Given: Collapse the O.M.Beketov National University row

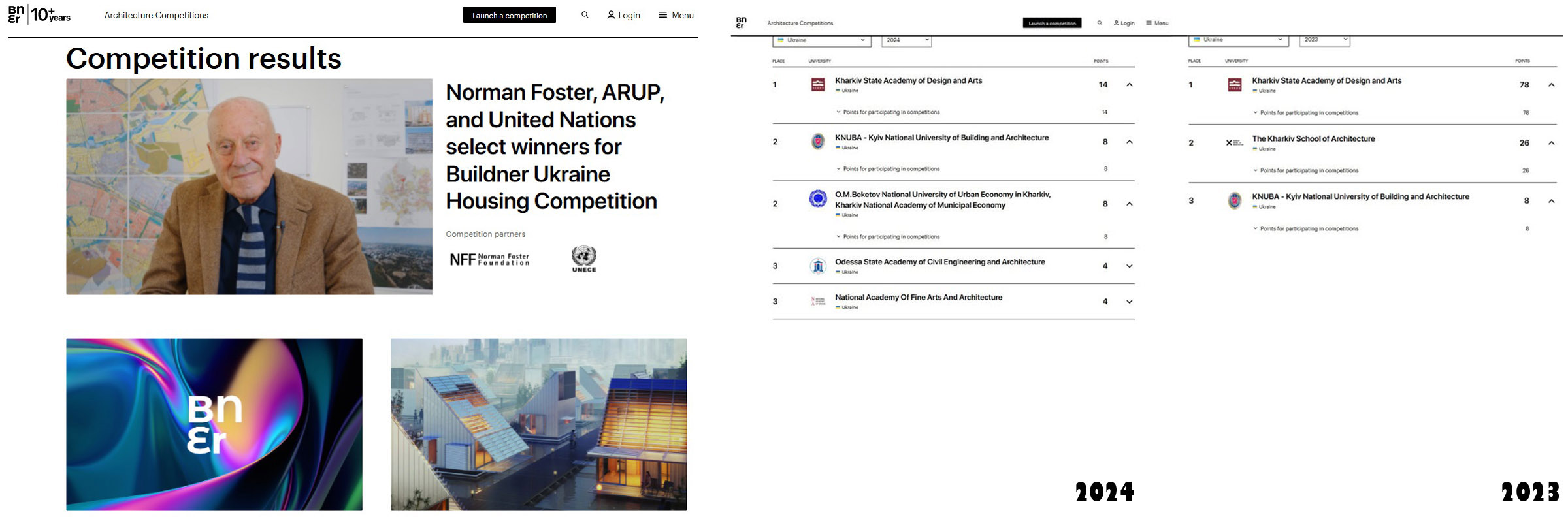Looking at the screenshot, I should coord(1130,204).
